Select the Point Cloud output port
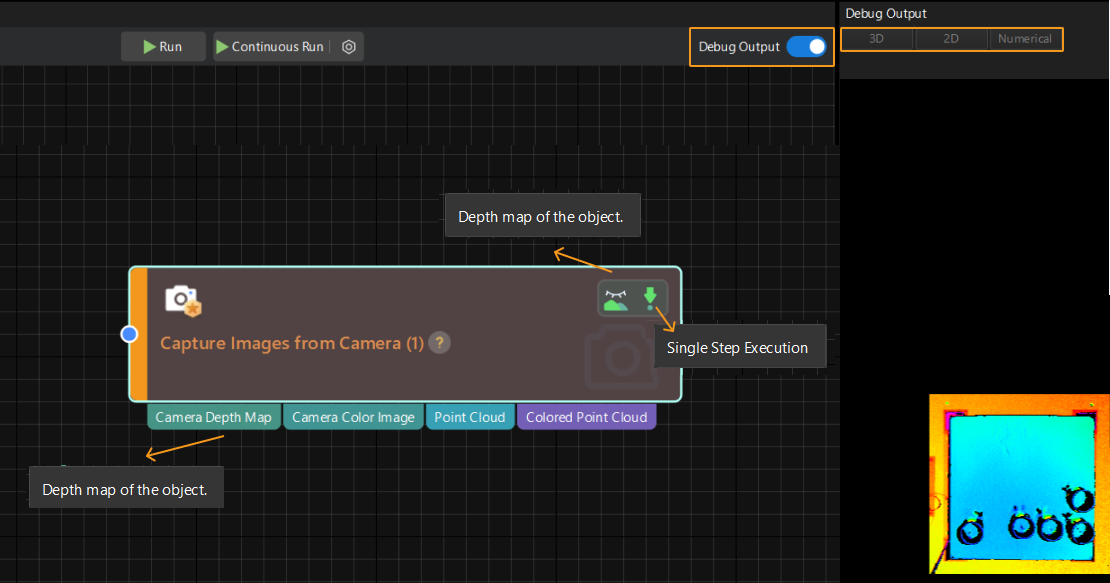This screenshot has height=583, width=1110. coord(469,417)
